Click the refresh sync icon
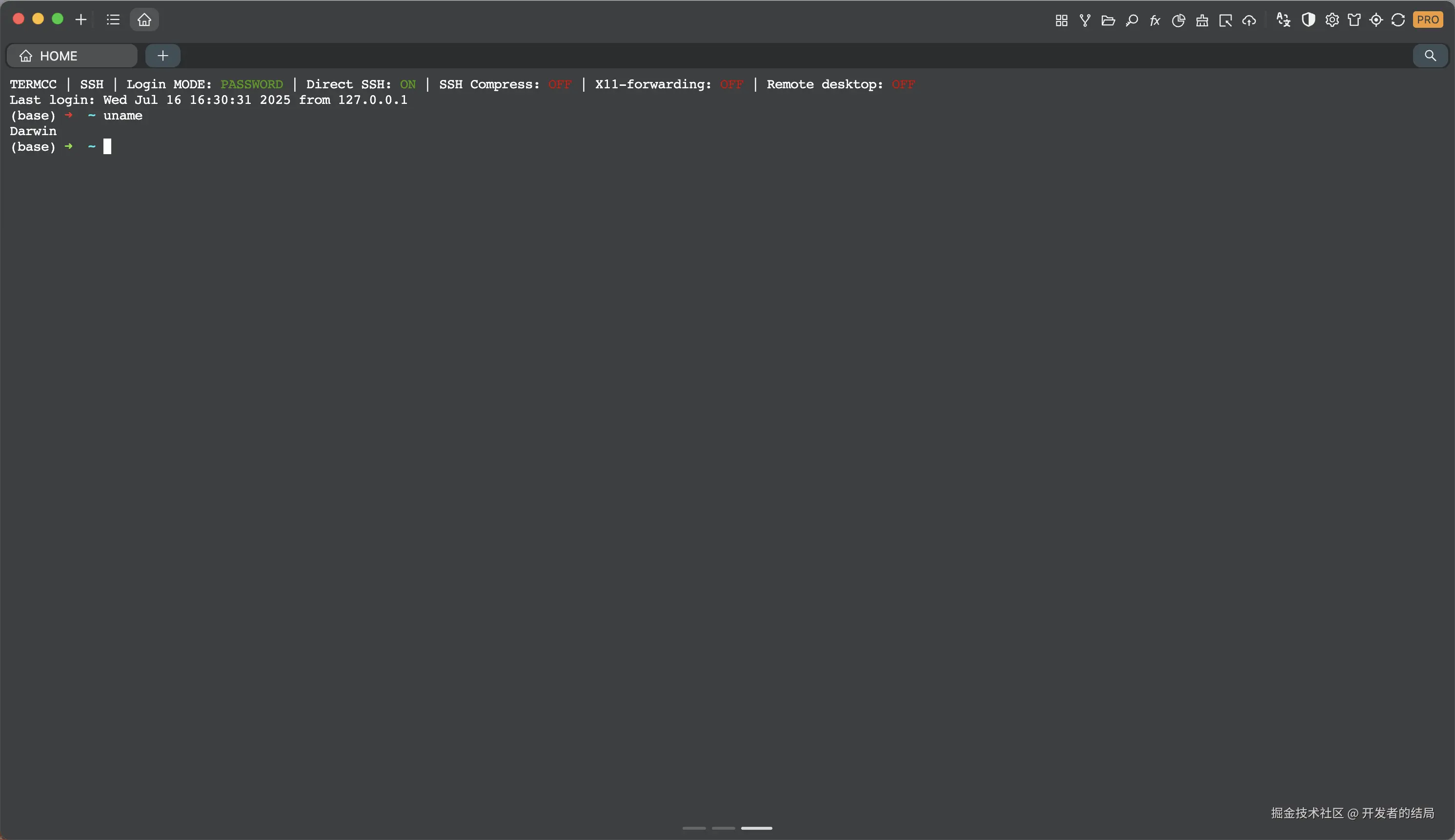 [x=1398, y=20]
